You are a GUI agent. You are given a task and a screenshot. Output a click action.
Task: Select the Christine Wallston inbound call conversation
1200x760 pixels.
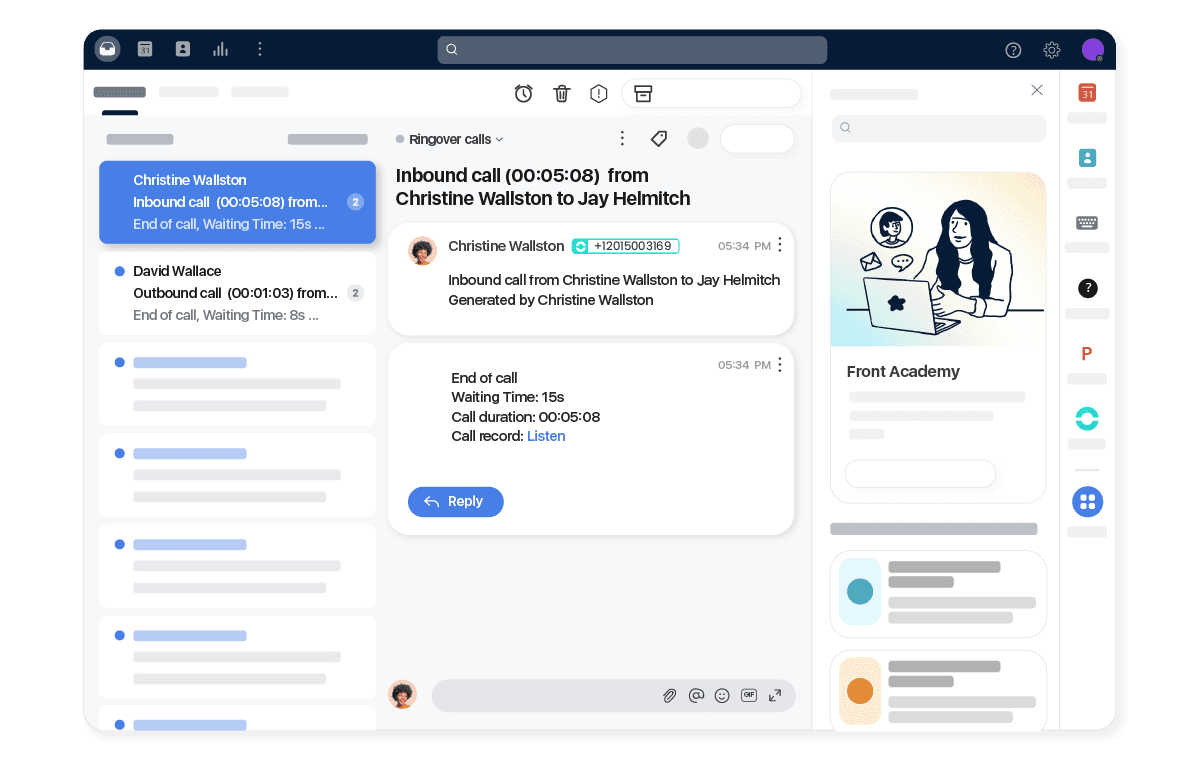(237, 202)
